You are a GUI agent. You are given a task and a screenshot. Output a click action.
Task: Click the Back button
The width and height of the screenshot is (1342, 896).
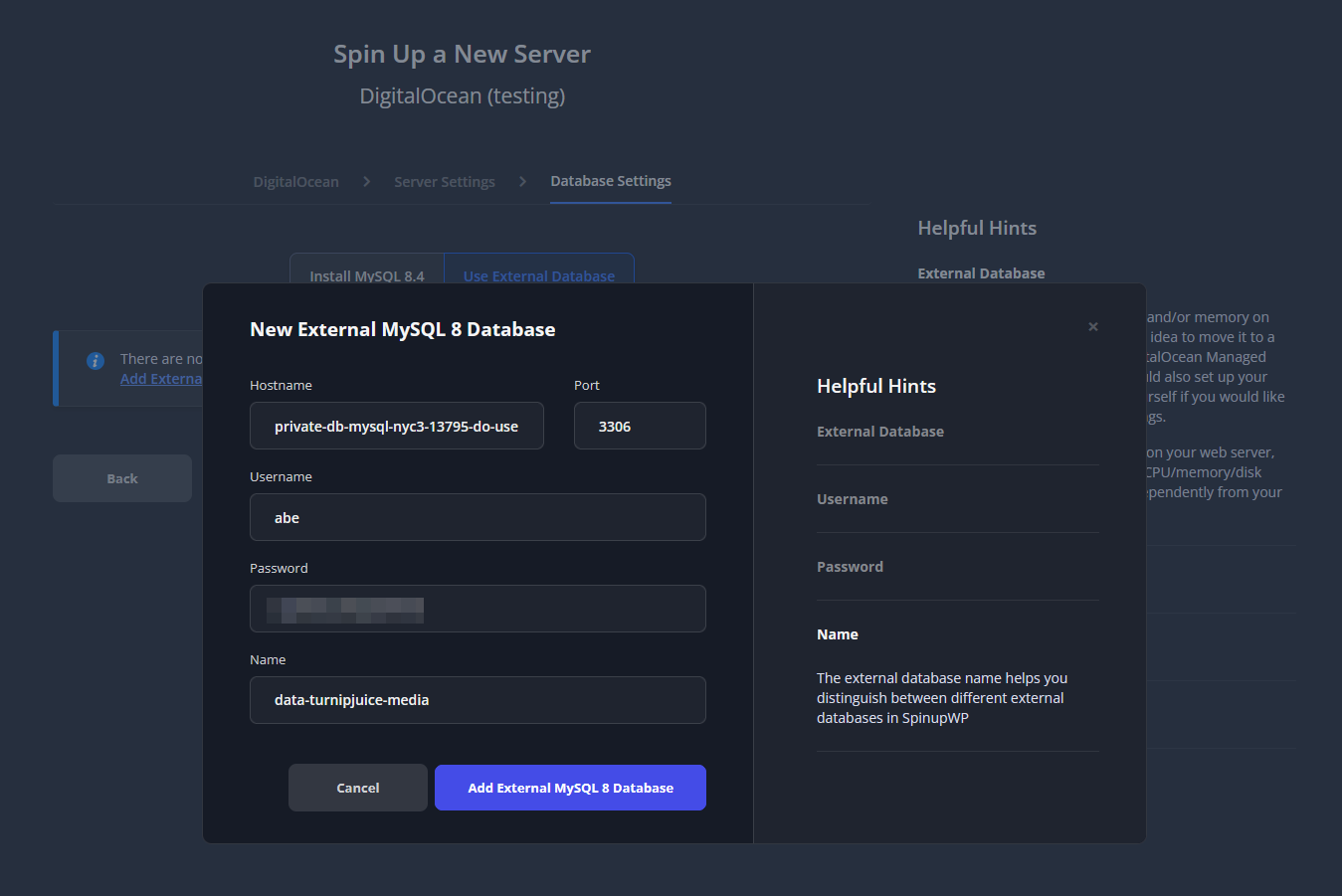[122, 479]
